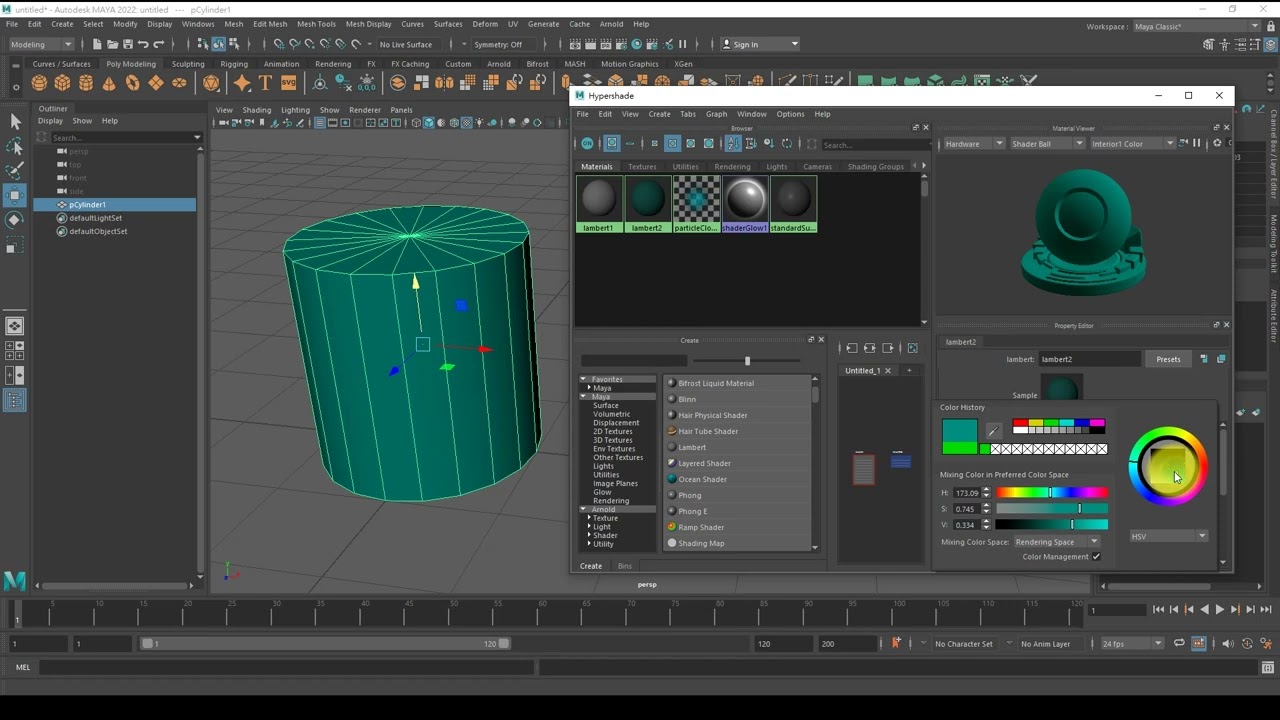The image size is (1280, 720).
Task: Open the Modeling menu set dropdown
Action: 41,44
